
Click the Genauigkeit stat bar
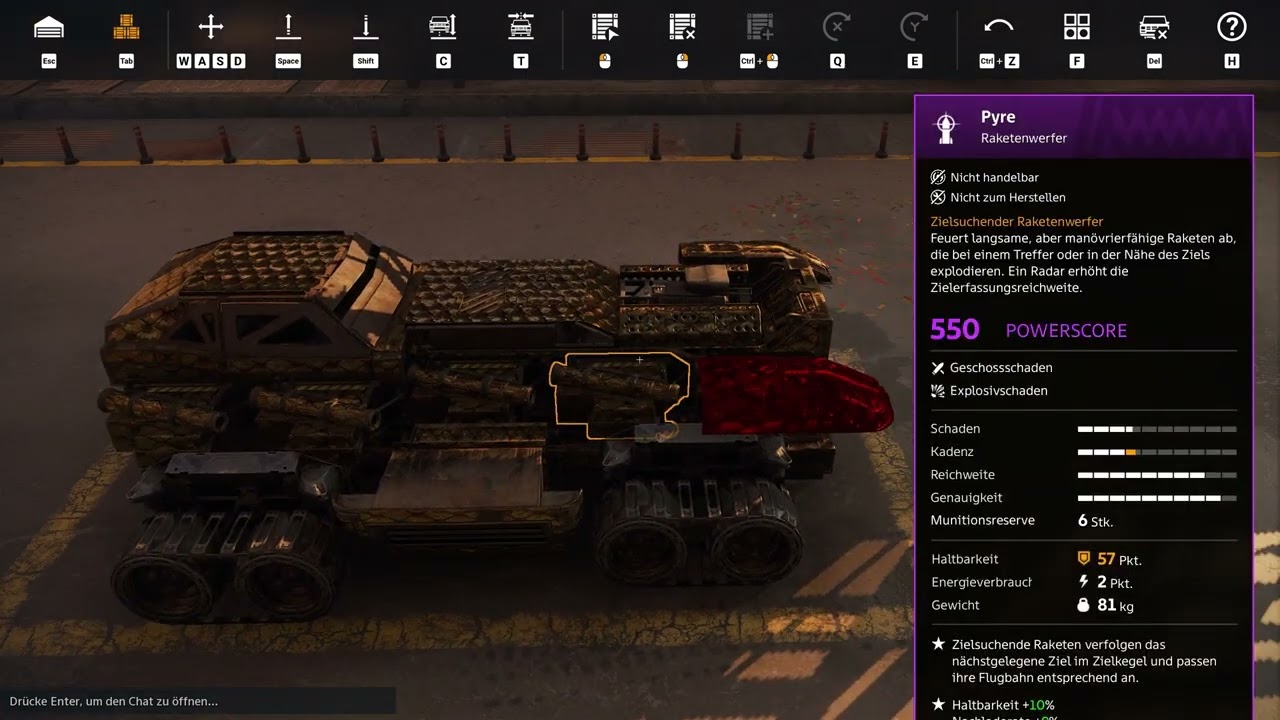pos(1157,498)
